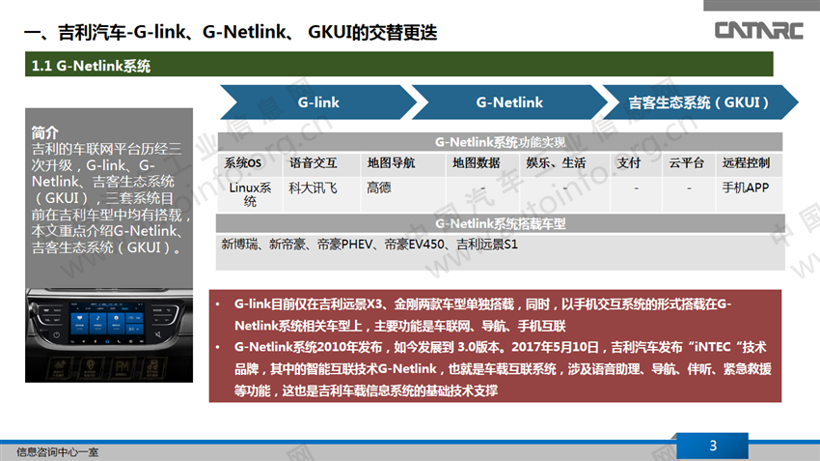Click the G-Netlink系统搭载车型 header bar
This screenshot has width=820, height=461.
500,224
